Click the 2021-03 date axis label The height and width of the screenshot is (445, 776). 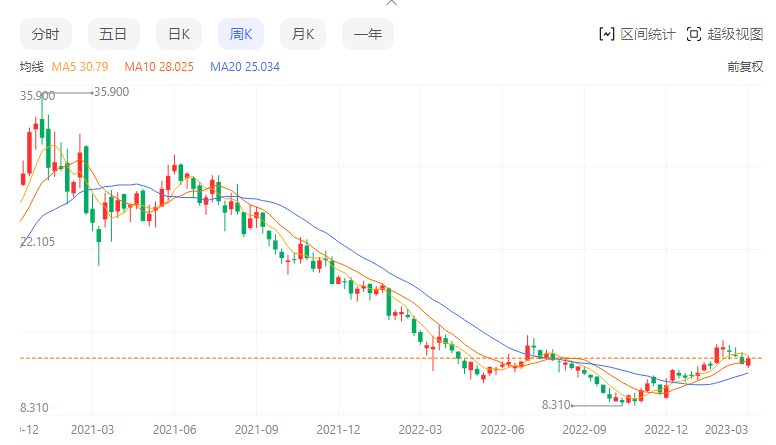pos(93,430)
